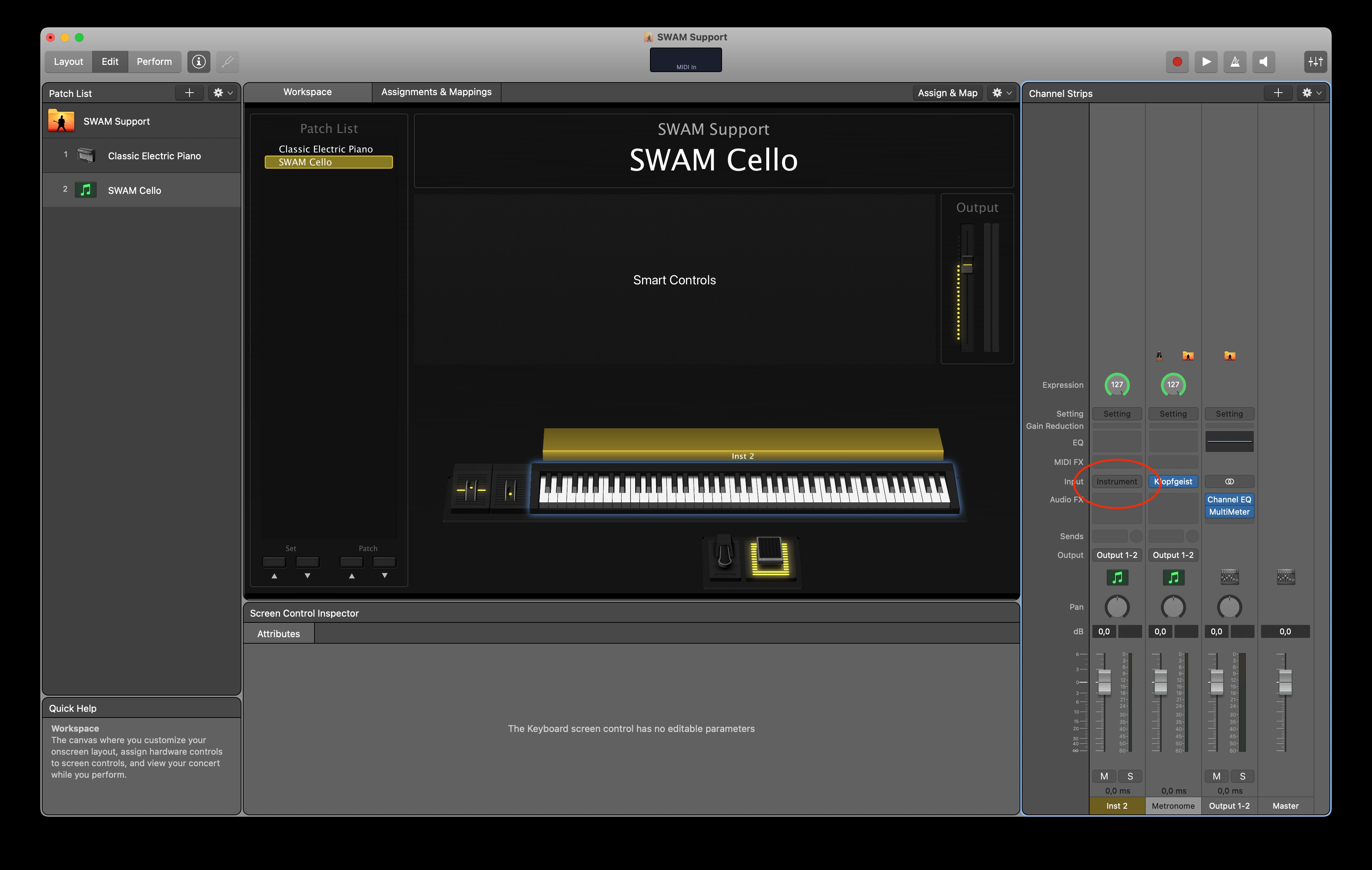Open the Patch List gear menu
This screenshot has height=870, width=1372.
222,93
